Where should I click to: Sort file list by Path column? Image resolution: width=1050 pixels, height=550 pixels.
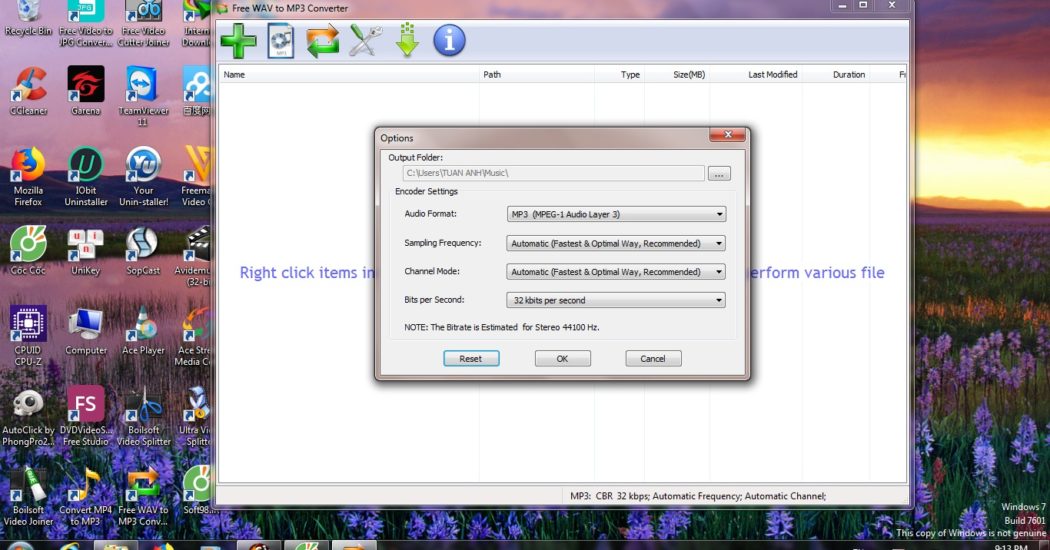536,74
